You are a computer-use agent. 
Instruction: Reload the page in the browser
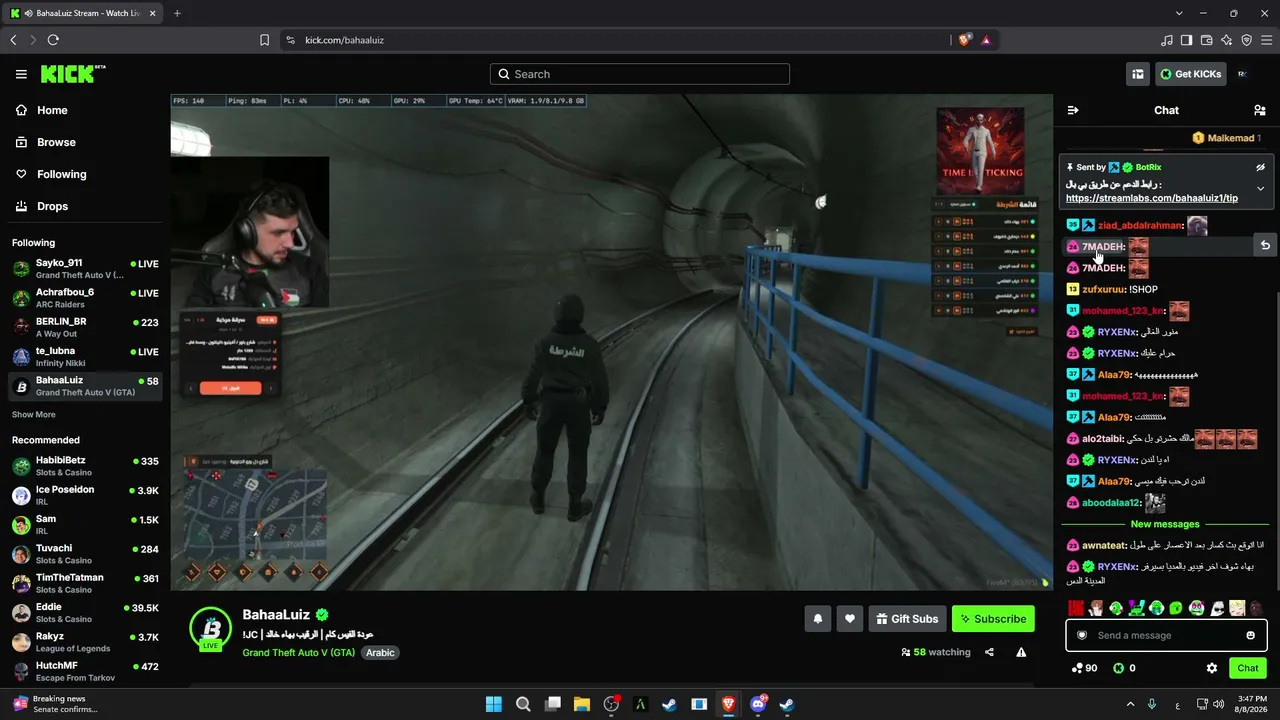pyautogui.click(x=53, y=40)
